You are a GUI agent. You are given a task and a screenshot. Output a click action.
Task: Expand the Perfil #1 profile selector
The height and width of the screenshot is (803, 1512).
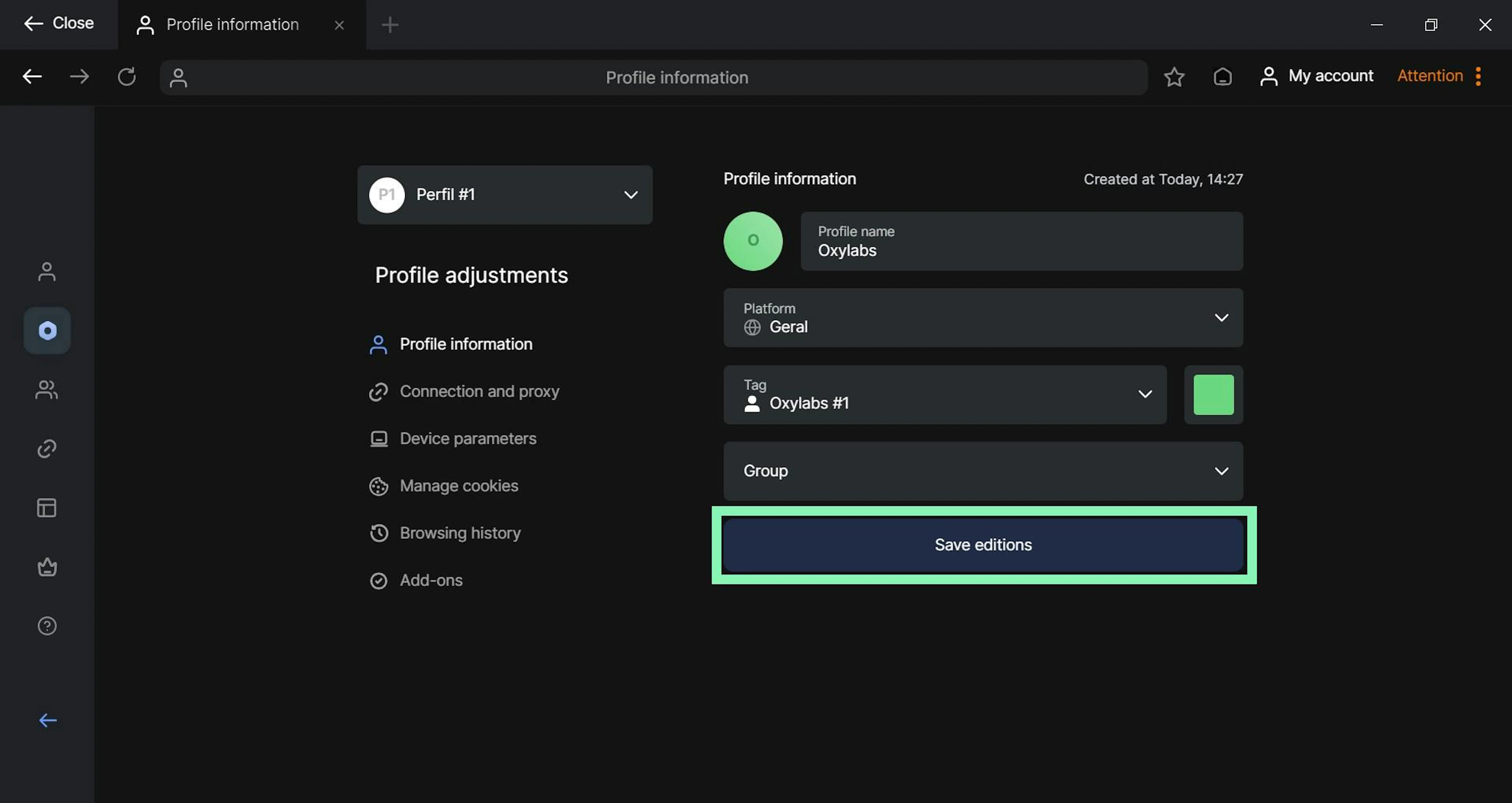click(x=505, y=194)
